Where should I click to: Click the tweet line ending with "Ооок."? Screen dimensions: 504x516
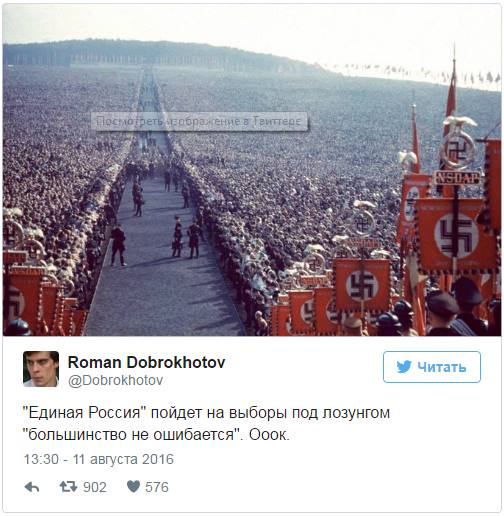(156, 435)
